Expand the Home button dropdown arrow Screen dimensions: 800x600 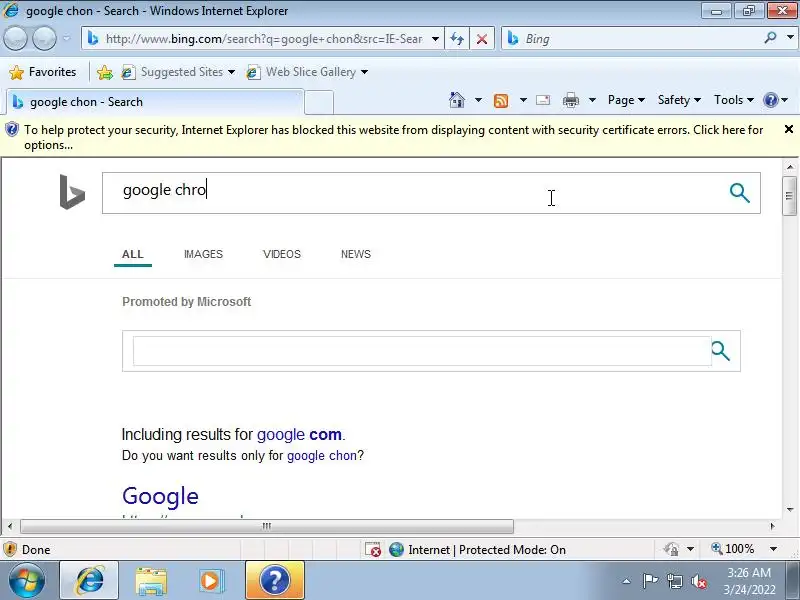point(478,100)
